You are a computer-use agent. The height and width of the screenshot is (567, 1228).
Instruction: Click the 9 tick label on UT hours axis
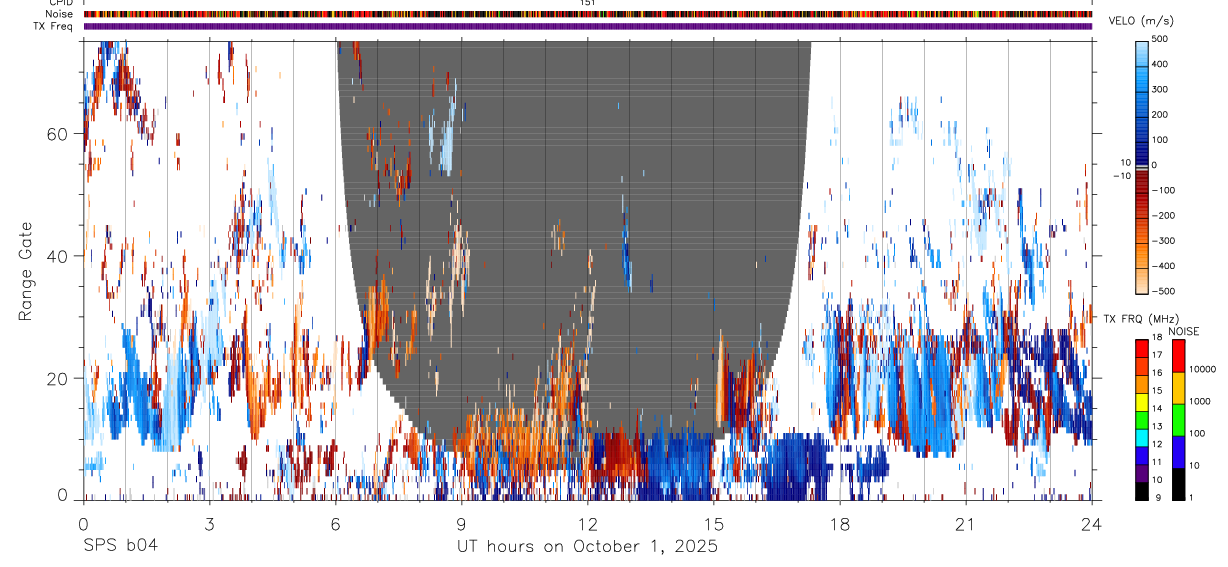click(x=461, y=524)
